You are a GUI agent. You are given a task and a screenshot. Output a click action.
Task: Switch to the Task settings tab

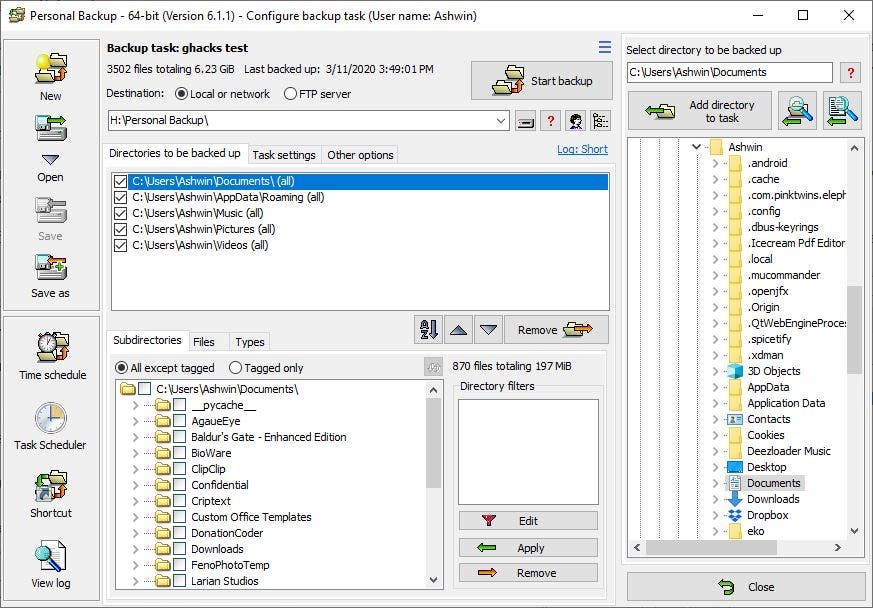click(284, 155)
